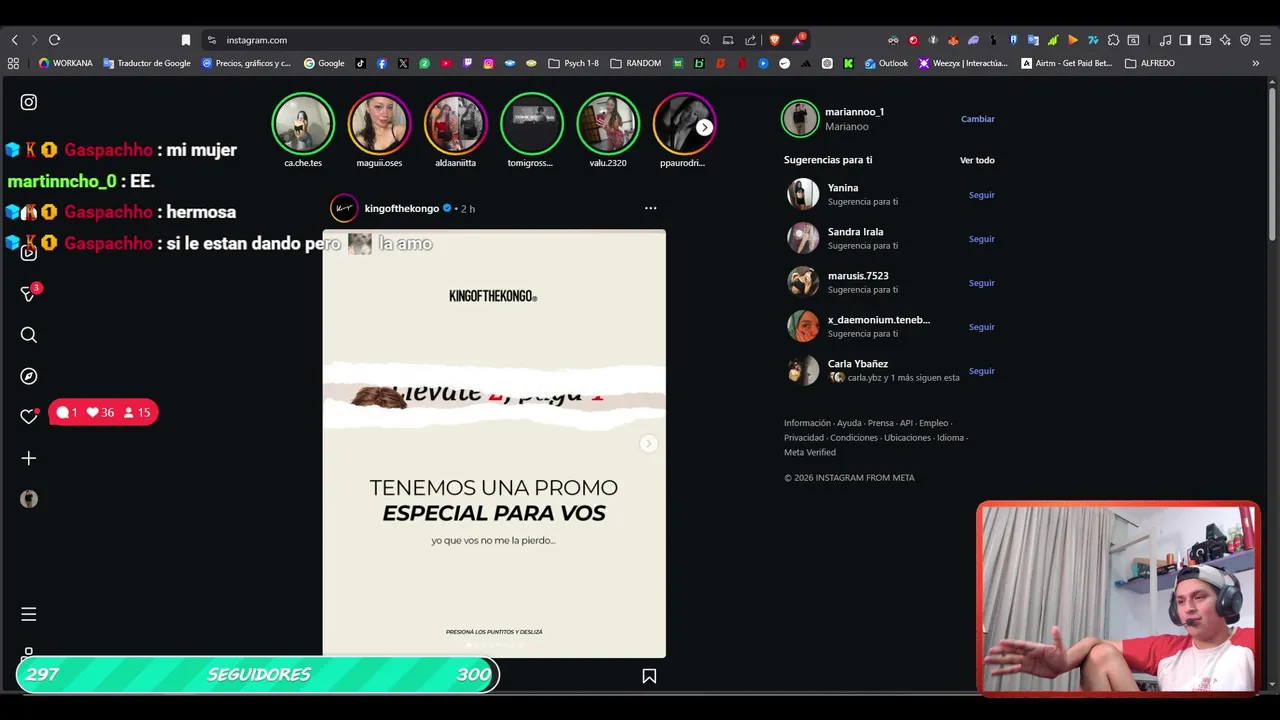The height and width of the screenshot is (720, 1280).
Task: Open the apps grid icon in bookmarks bar
Action: pyautogui.click(x=13, y=63)
